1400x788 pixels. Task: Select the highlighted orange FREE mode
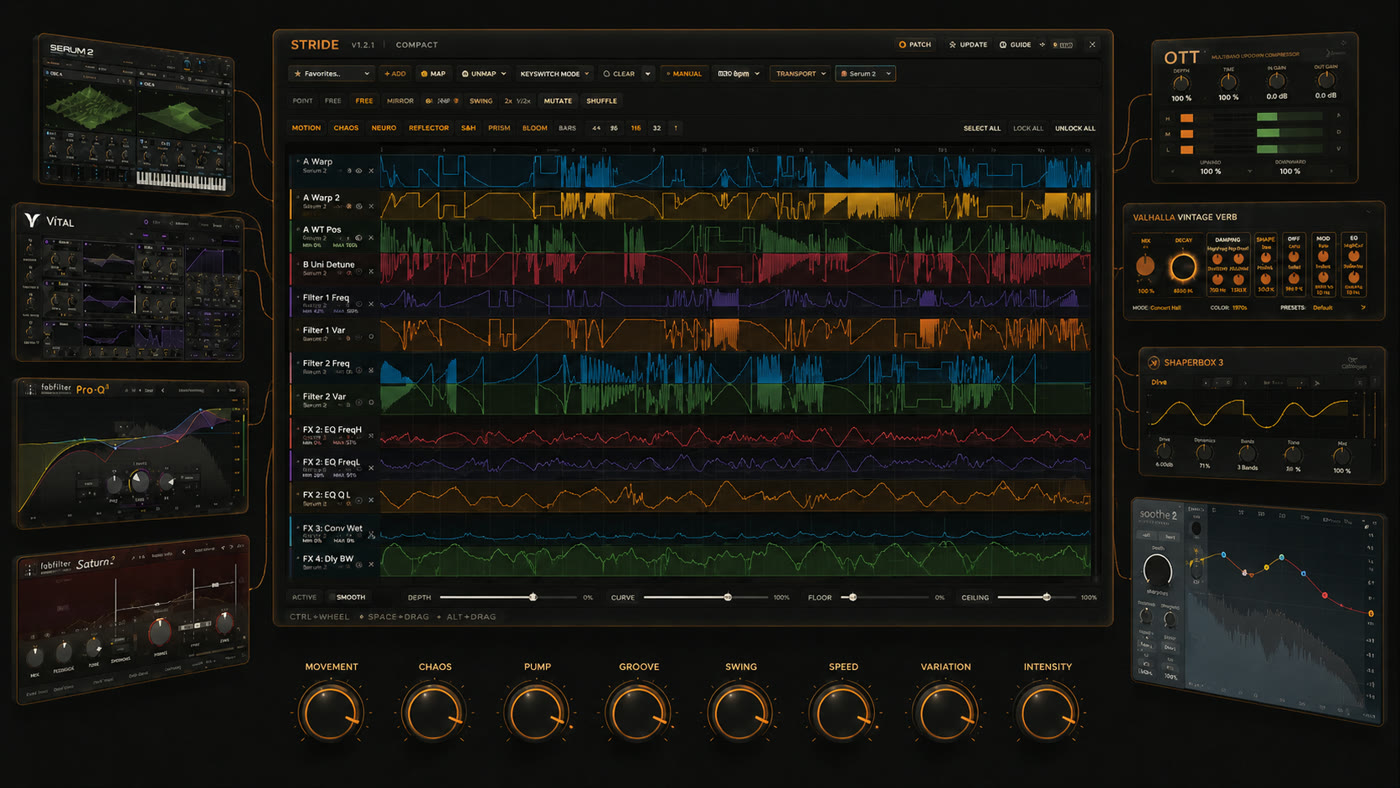pyautogui.click(x=364, y=101)
